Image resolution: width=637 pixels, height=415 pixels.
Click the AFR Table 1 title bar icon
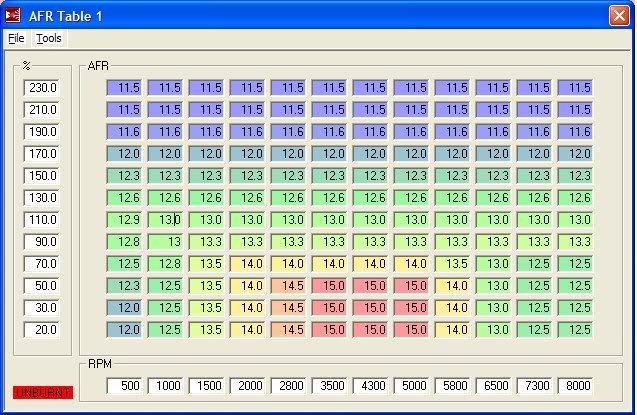point(13,15)
